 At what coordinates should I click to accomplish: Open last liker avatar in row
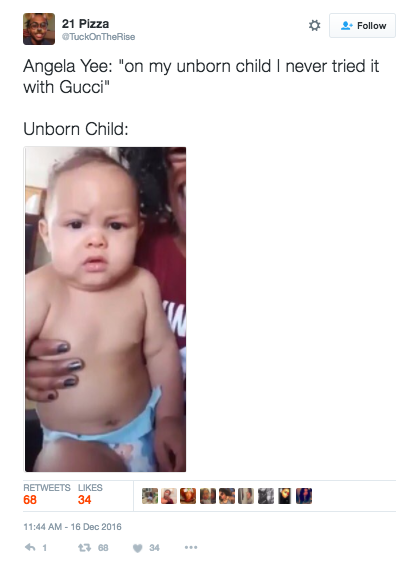click(304, 496)
